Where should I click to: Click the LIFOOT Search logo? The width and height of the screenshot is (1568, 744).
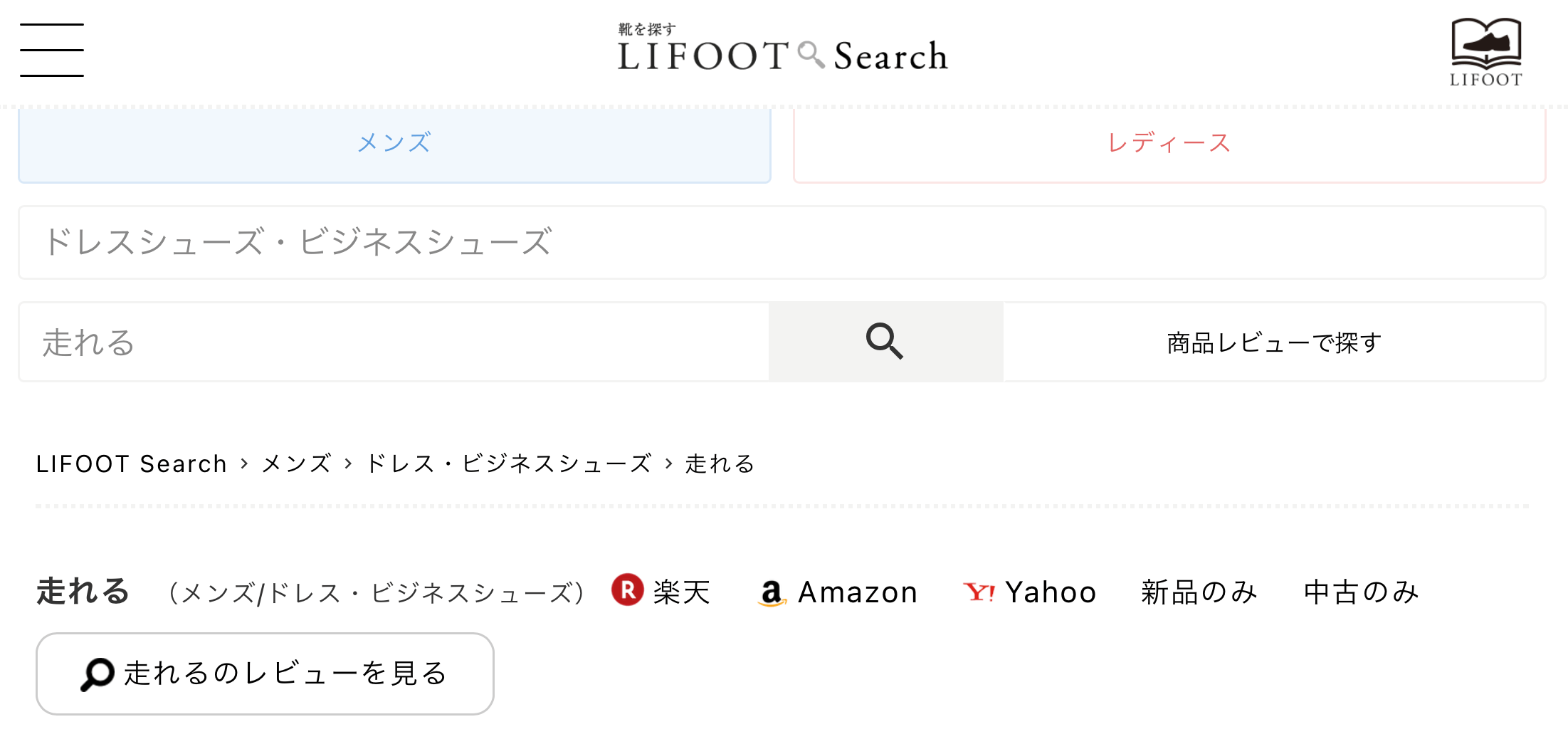(782, 50)
